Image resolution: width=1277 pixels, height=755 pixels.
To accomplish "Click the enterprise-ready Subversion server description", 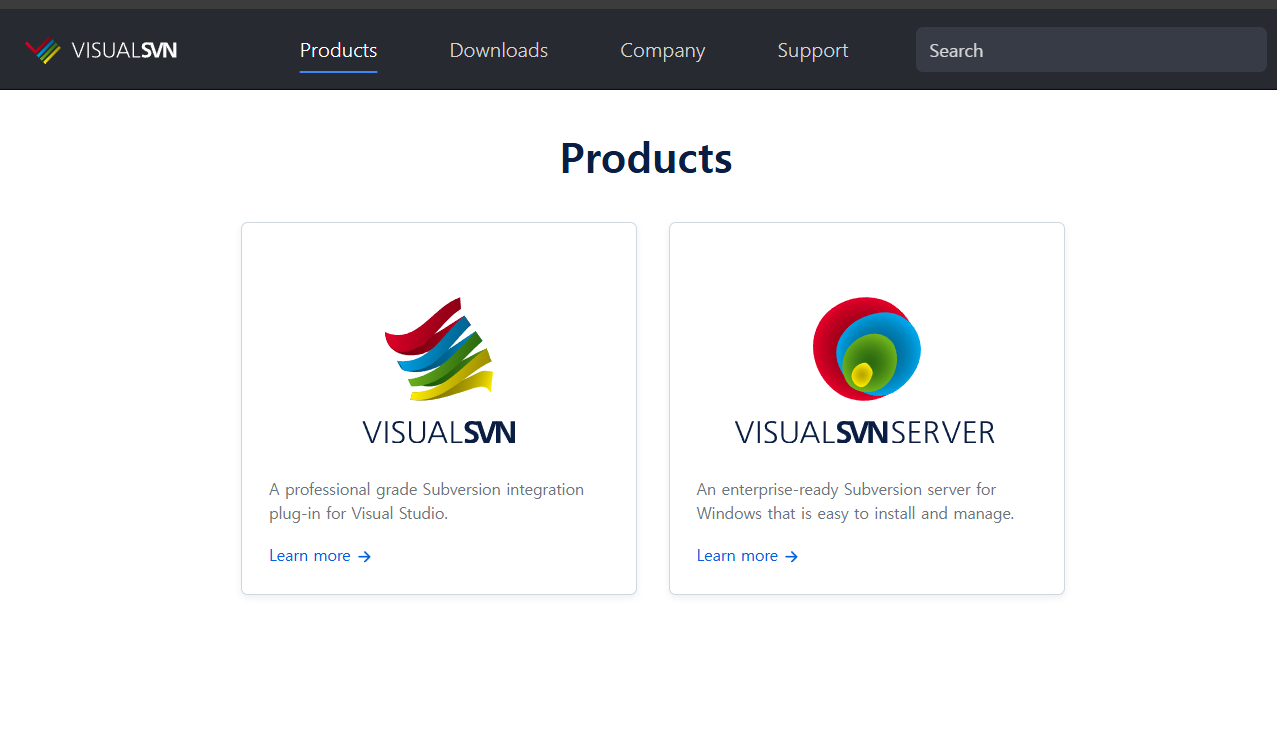I will point(856,502).
